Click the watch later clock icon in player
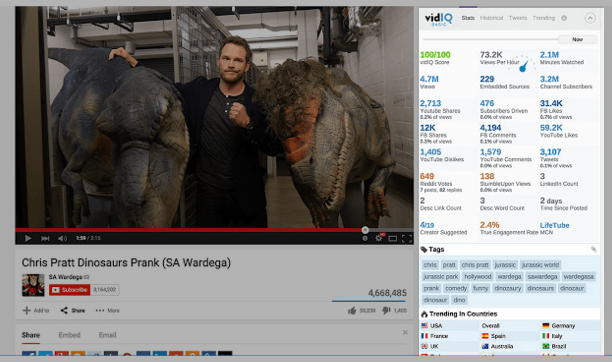Screen dimensions: 612x362 tap(365, 238)
